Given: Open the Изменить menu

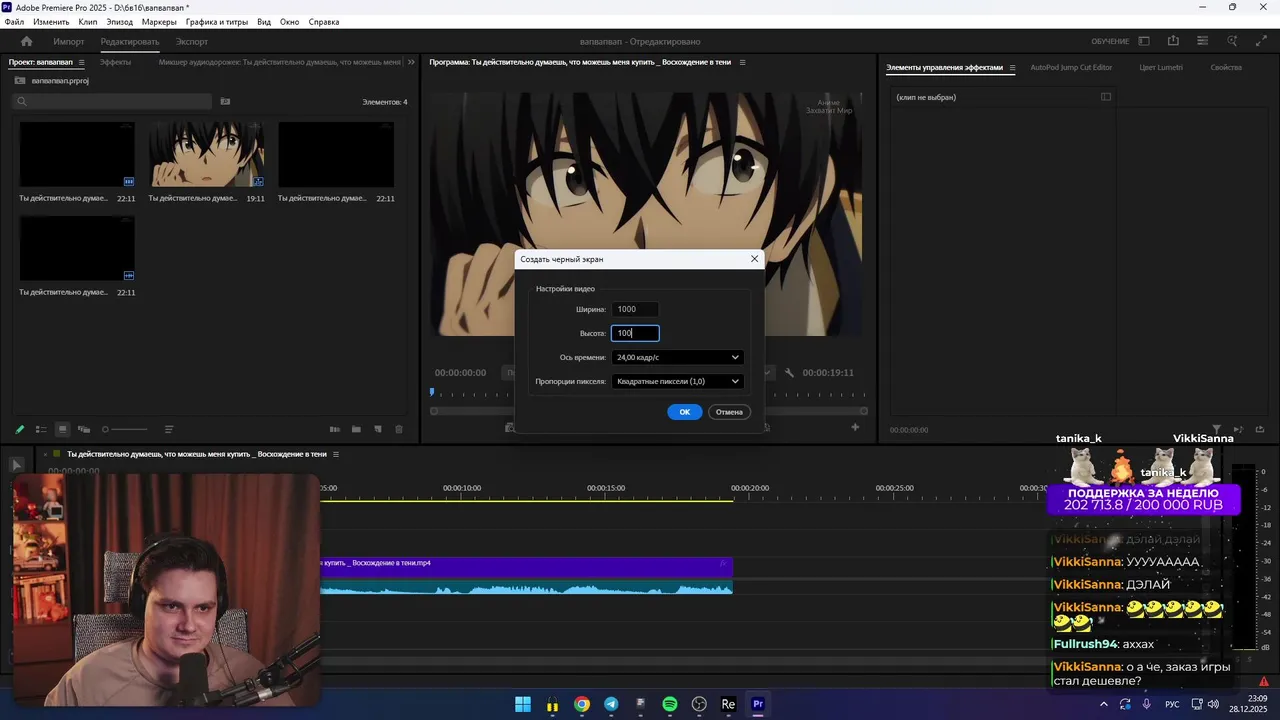Looking at the screenshot, I should coord(51,22).
